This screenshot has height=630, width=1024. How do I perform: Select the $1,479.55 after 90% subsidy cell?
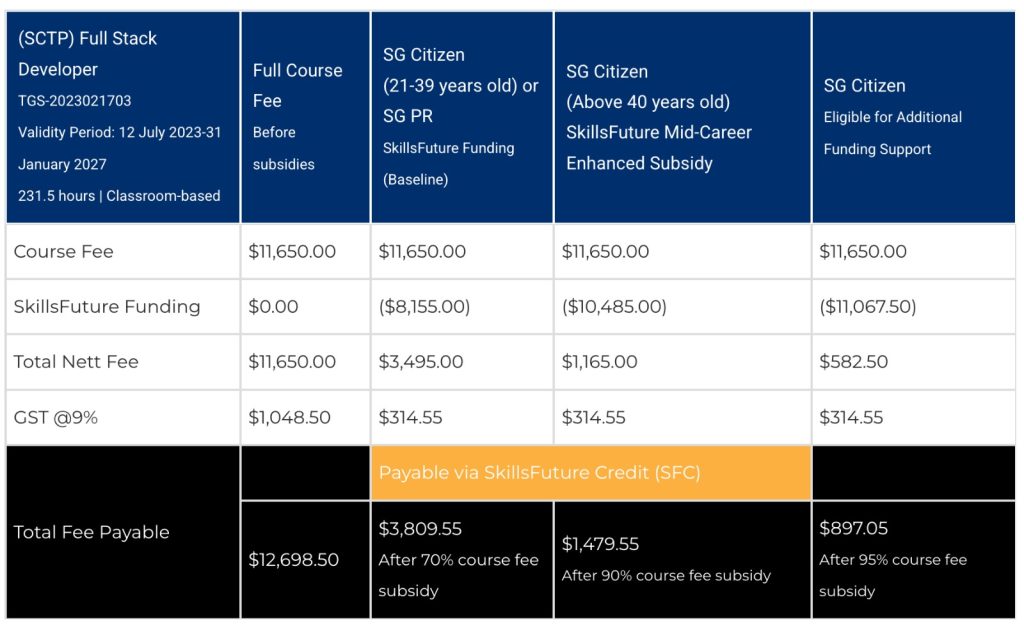(x=681, y=559)
